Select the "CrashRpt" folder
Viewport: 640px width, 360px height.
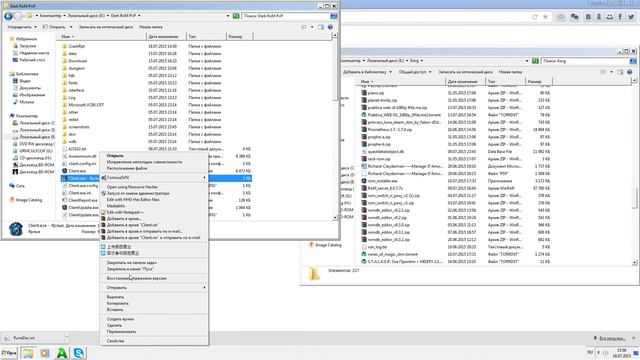(x=77, y=46)
